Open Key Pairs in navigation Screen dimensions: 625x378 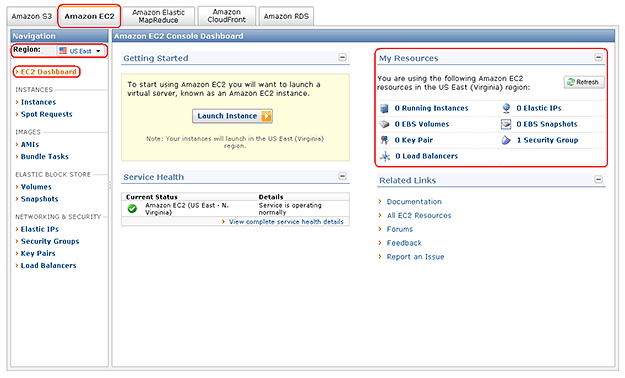(38, 253)
